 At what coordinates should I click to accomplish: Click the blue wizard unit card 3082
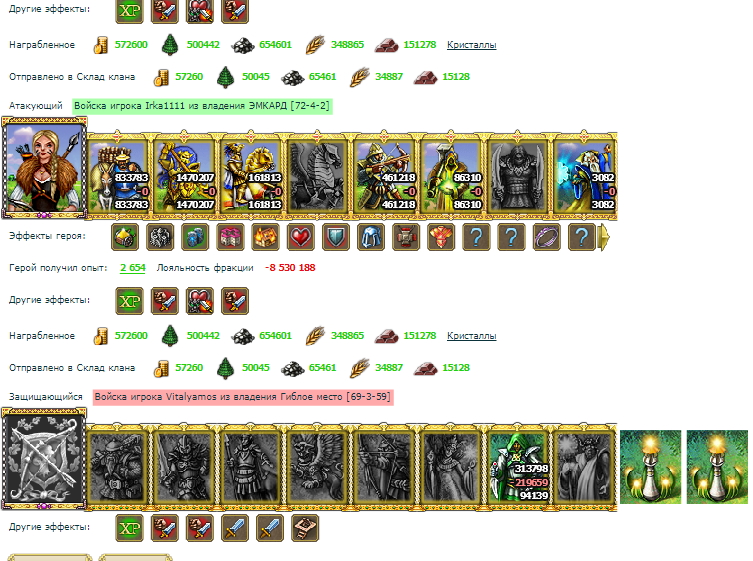584,176
